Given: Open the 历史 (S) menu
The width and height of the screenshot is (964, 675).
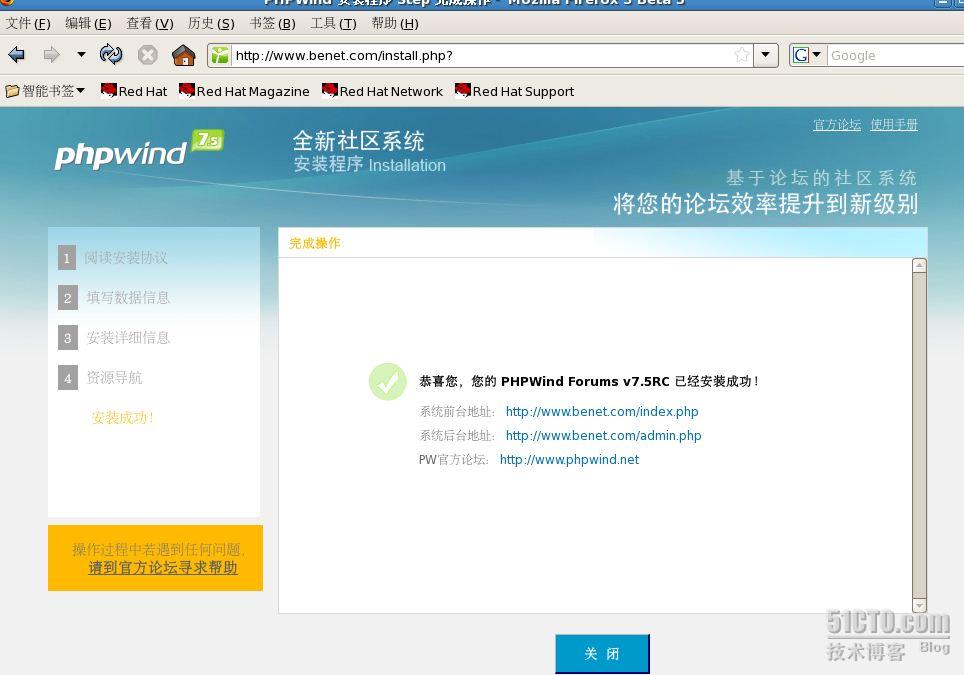Looking at the screenshot, I should click(x=211, y=23).
